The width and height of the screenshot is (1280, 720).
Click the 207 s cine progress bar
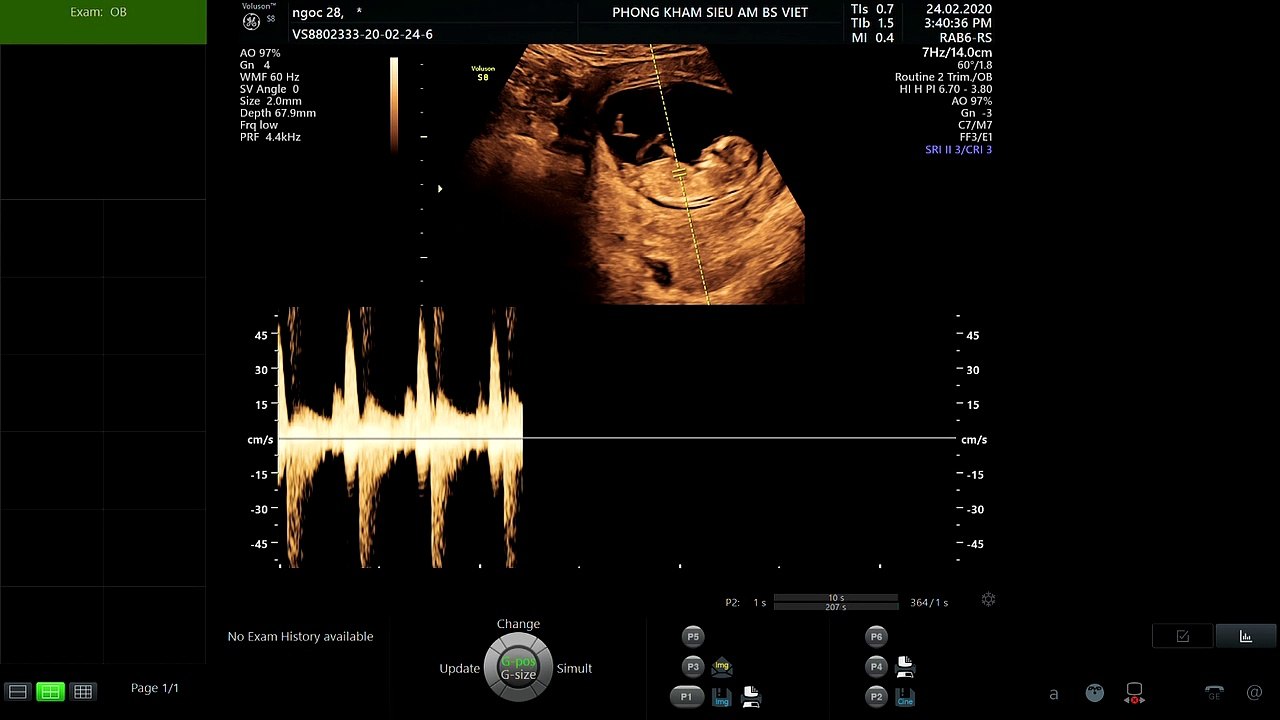point(836,607)
